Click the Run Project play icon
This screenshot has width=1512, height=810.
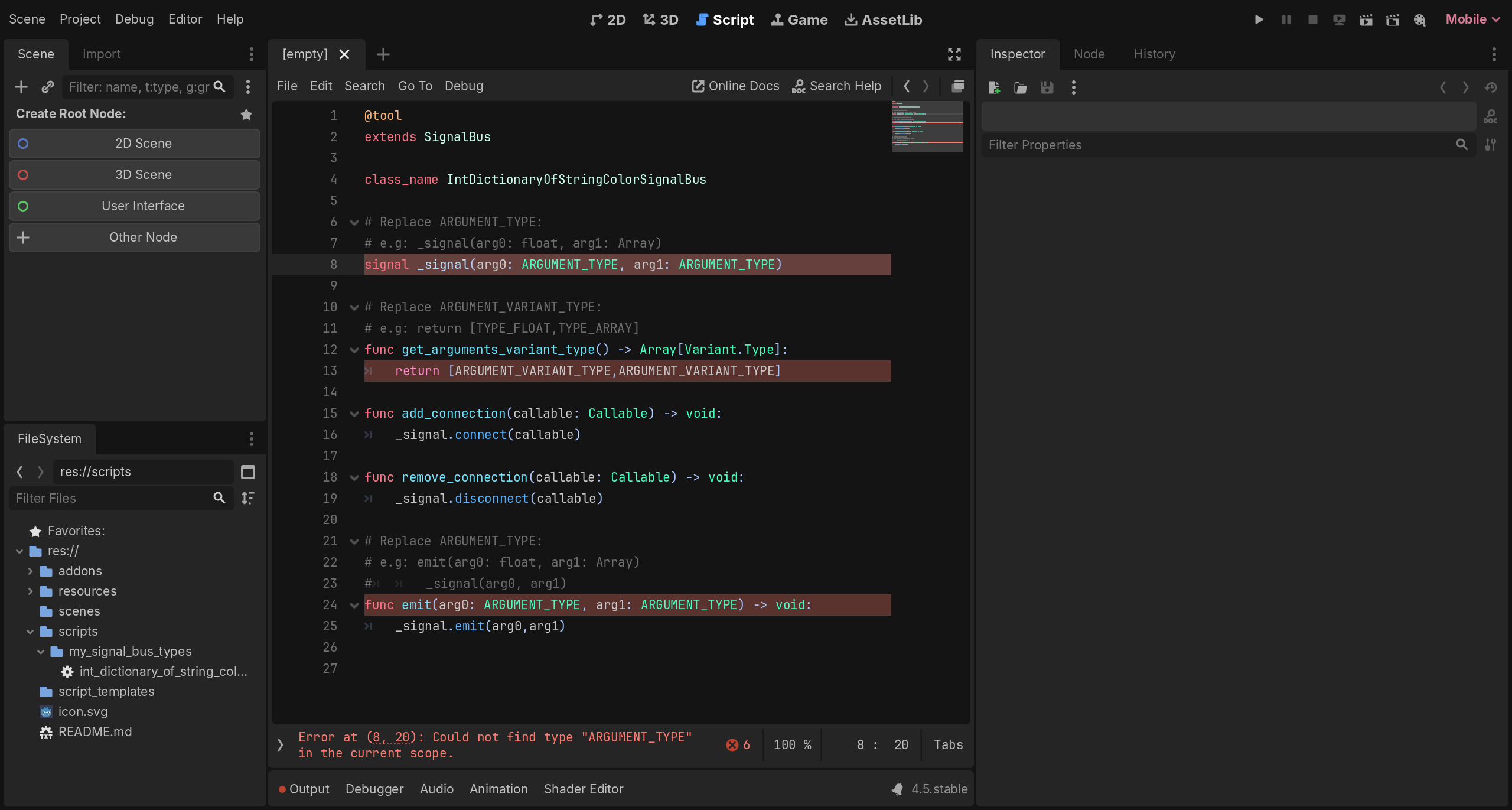click(1259, 19)
